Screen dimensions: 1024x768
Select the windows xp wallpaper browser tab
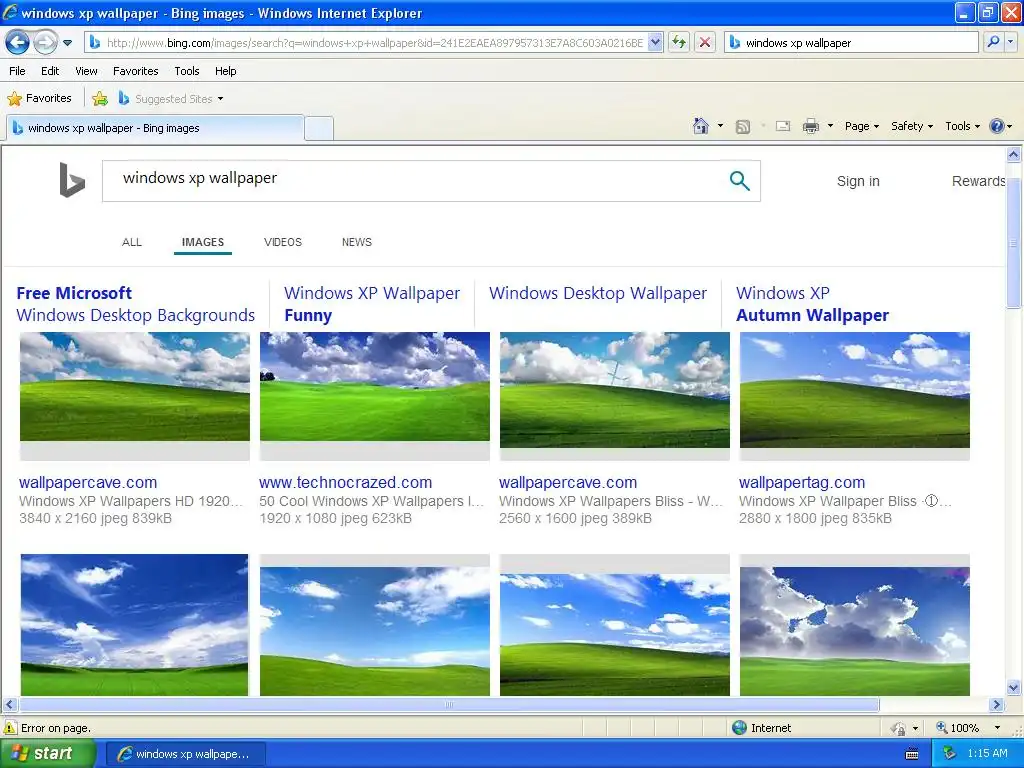[155, 128]
